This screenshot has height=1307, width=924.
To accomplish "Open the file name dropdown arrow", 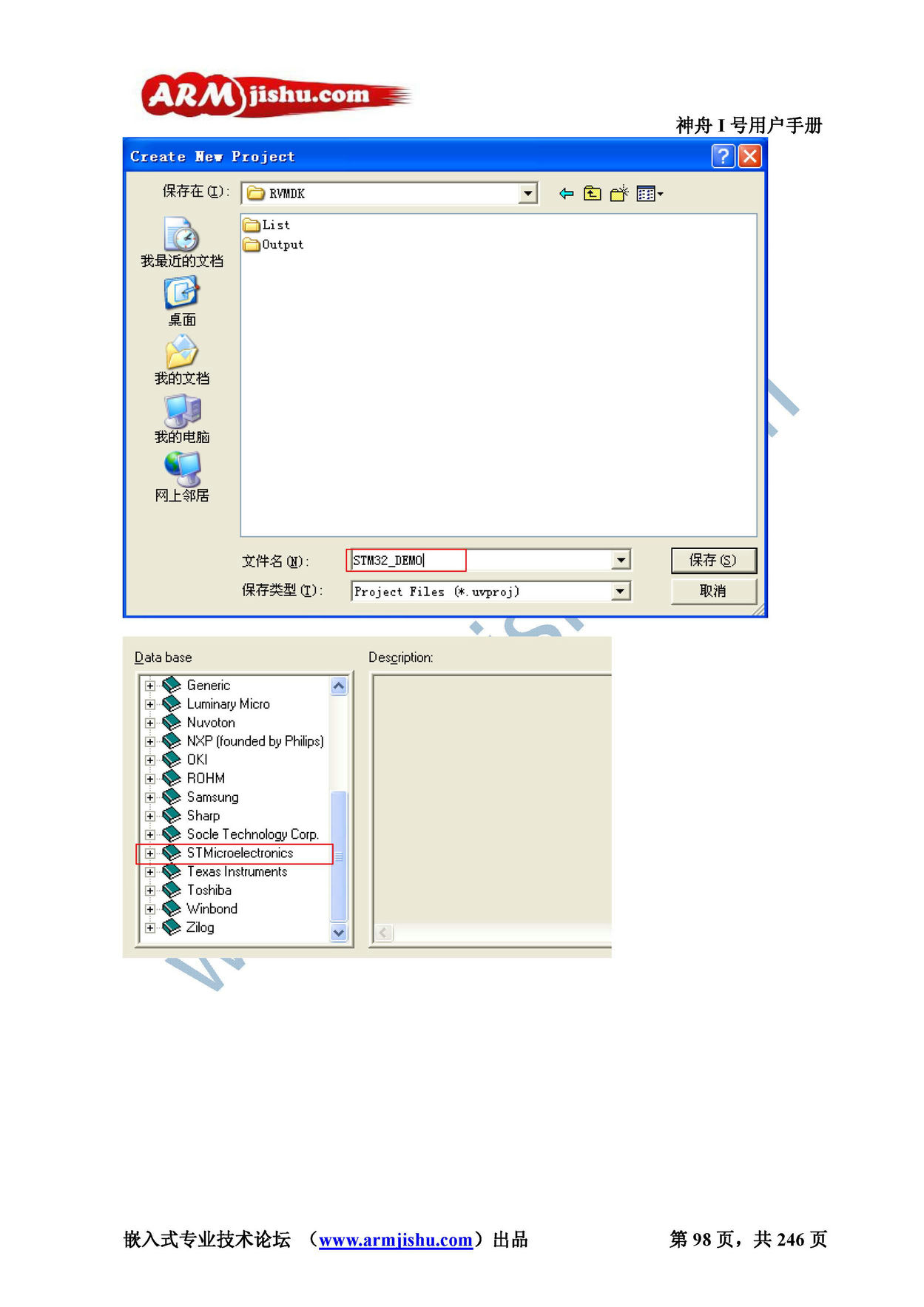I will tap(621, 560).
